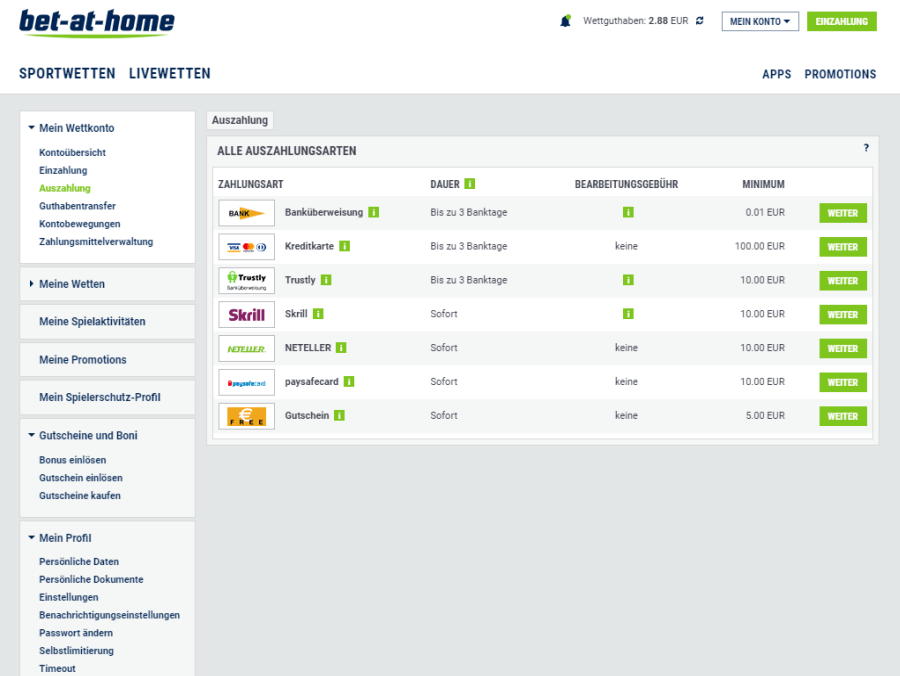
Task: Click WEITER for Skrill
Action: 843,314
